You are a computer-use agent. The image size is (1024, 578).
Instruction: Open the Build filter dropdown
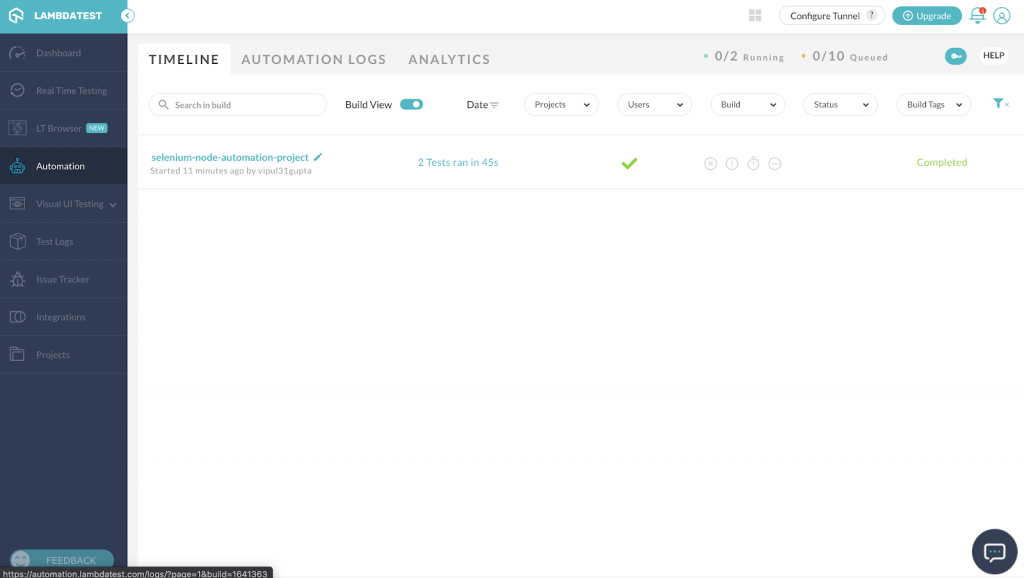tap(748, 104)
